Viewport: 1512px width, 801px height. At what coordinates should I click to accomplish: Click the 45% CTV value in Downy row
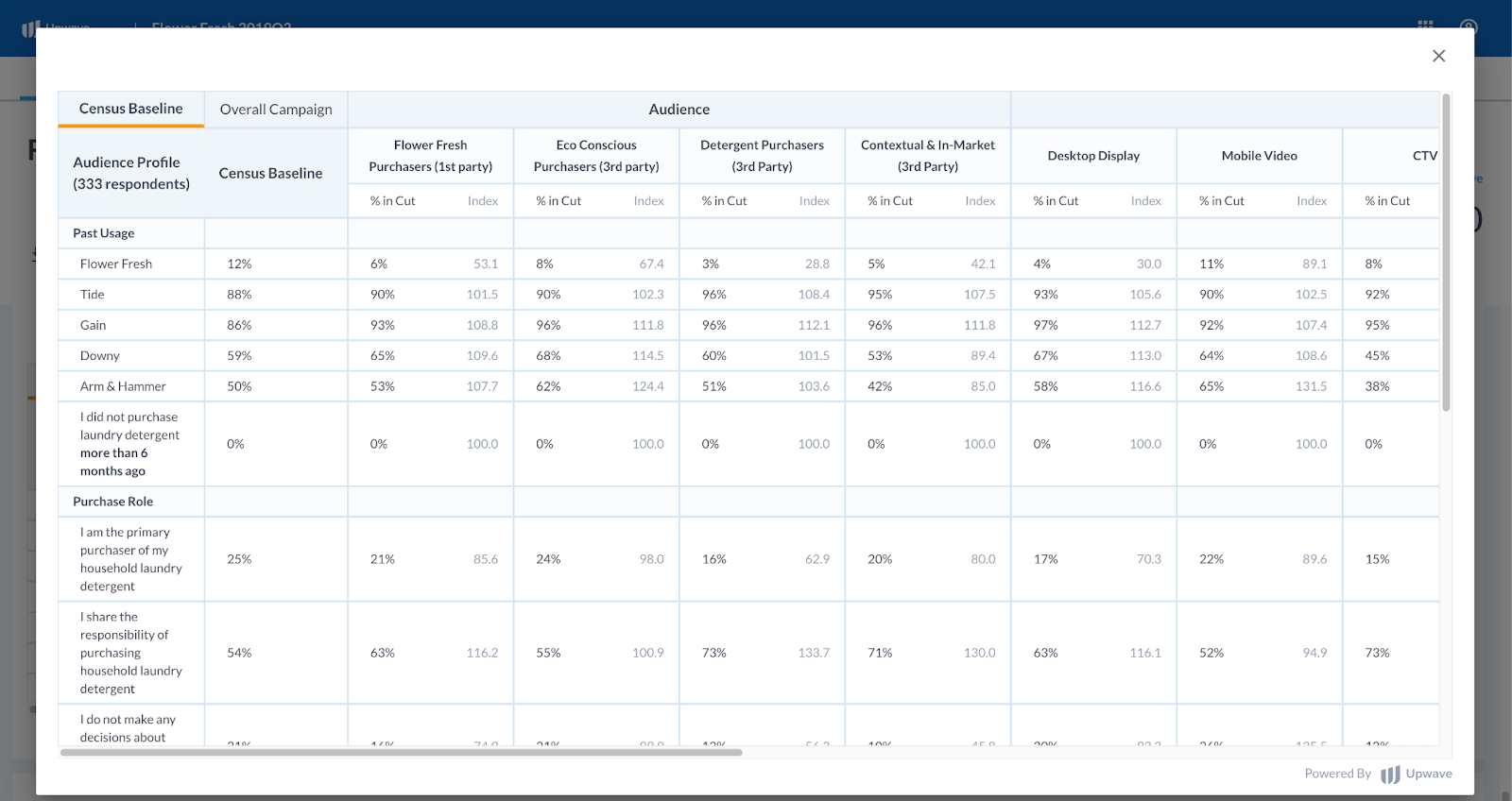pos(1377,356)
